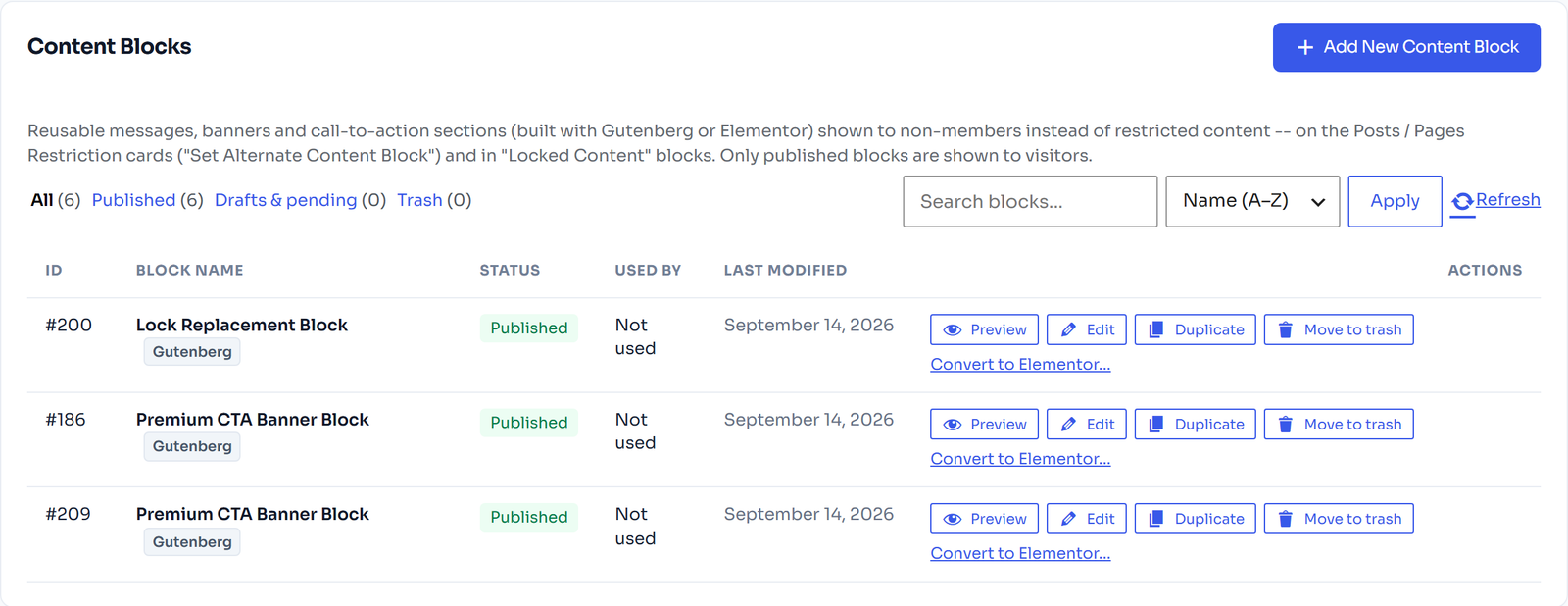Move block #200 to trash
The image size is (1568, 606).
pyautogui.click(x=1339, y=329)
